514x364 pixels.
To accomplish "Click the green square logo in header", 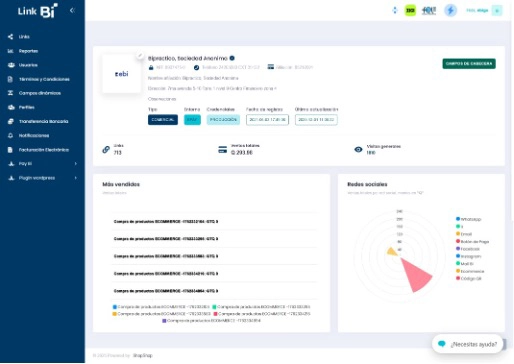I will pos(410,10).
